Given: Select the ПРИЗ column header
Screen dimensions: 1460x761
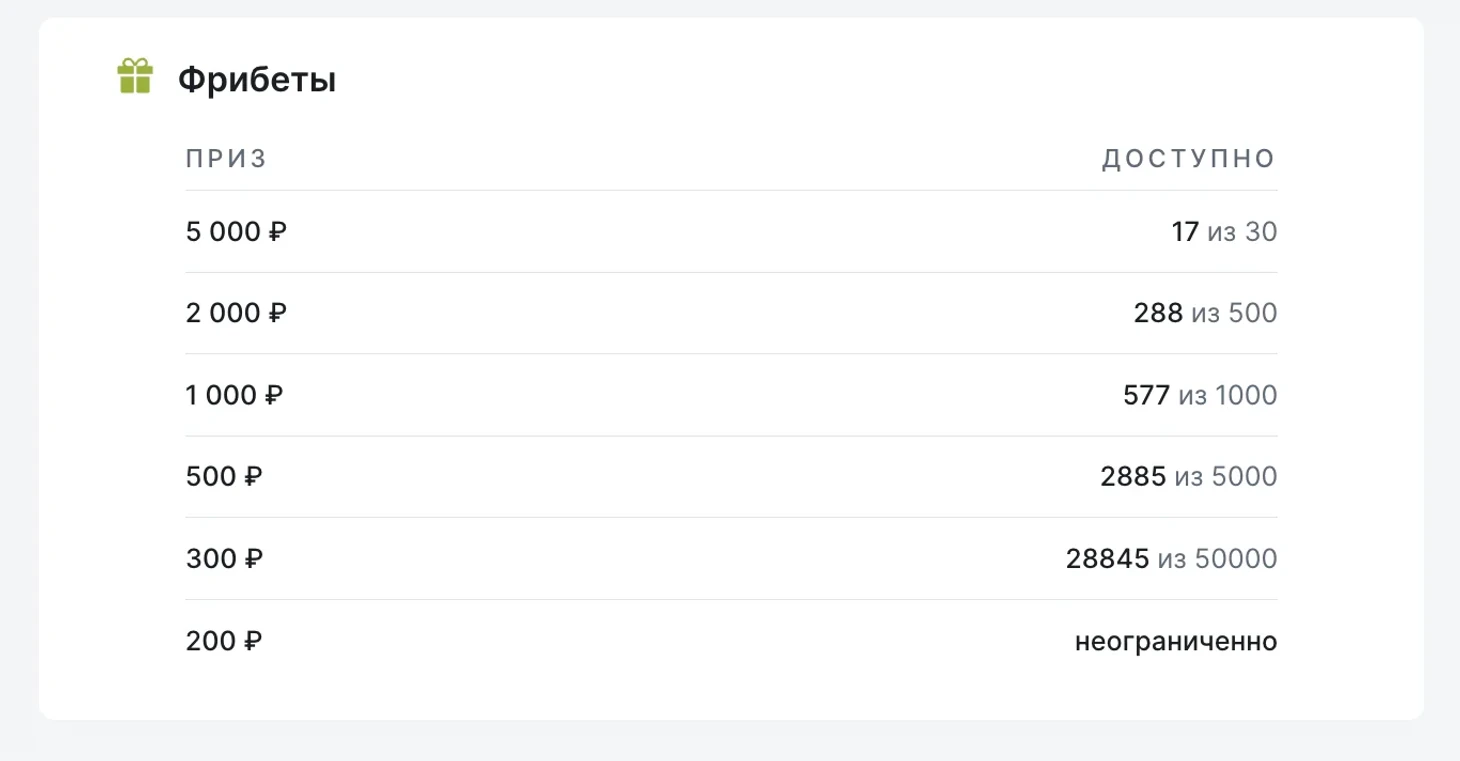Looking at the screenshot, I should point(226,159).
